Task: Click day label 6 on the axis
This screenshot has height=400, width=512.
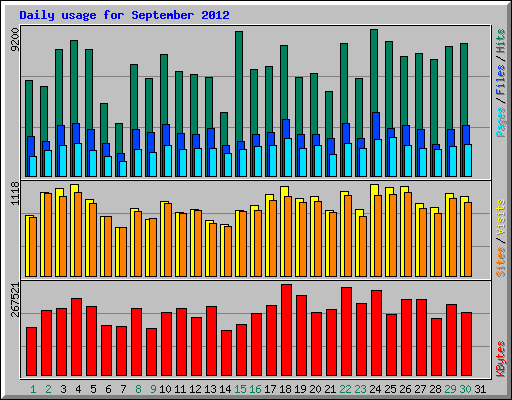Action: pyautogui.click(x=108, y=389)
